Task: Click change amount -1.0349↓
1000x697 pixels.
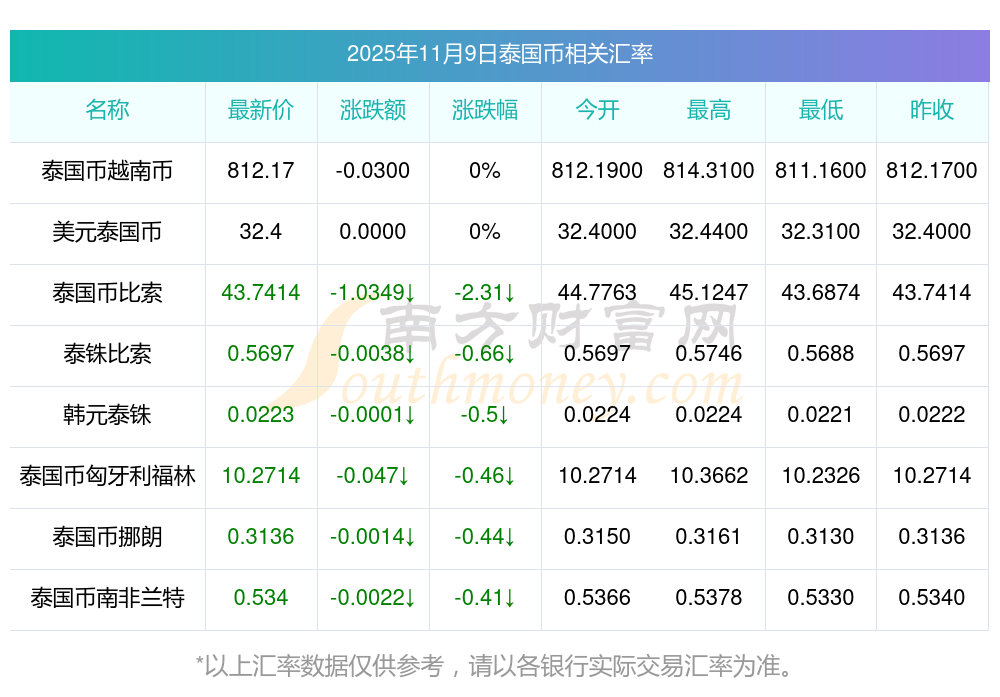Action: pos(372,293)
